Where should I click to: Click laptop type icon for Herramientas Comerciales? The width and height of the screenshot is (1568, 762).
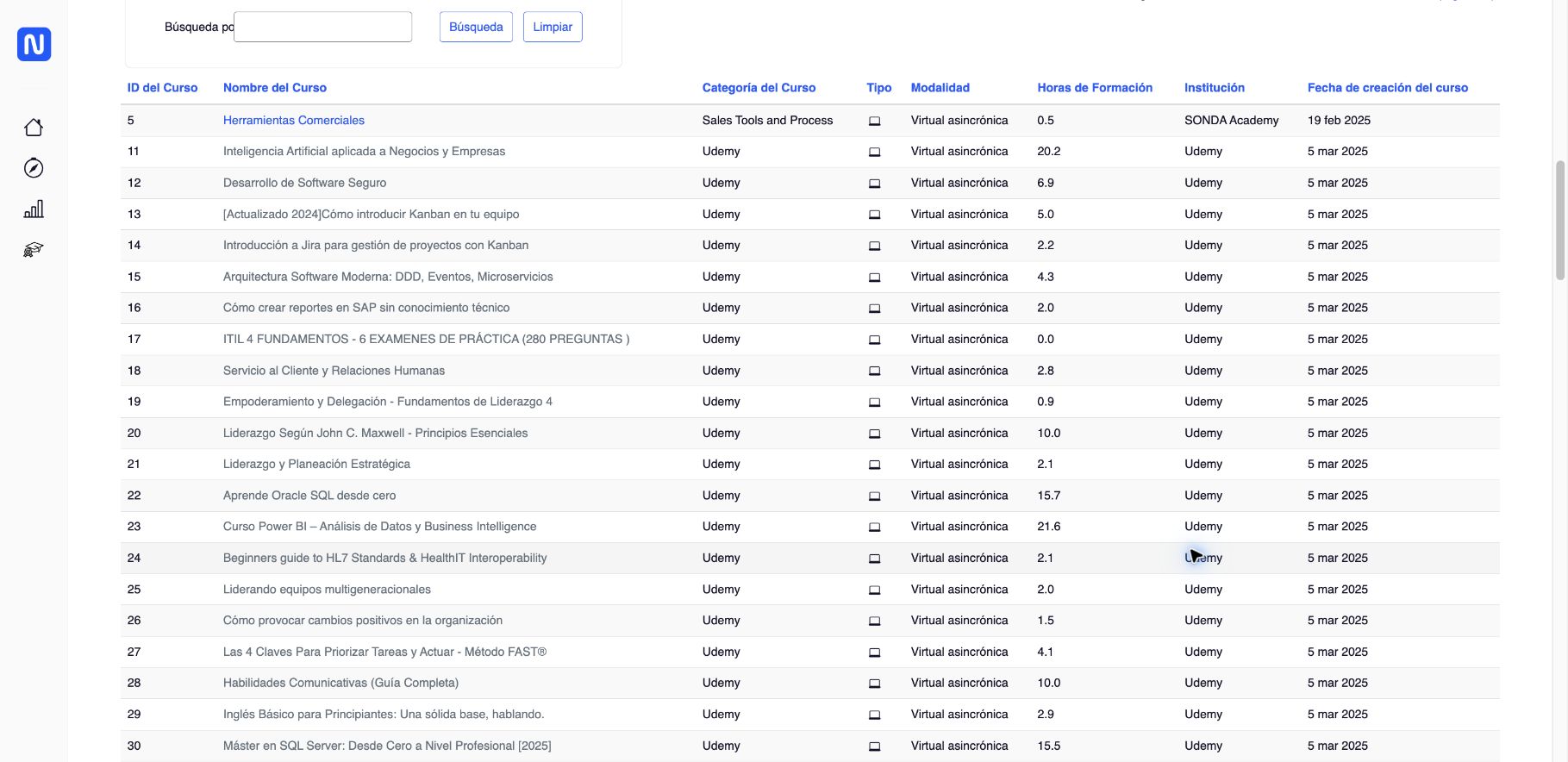click(874, 121)
